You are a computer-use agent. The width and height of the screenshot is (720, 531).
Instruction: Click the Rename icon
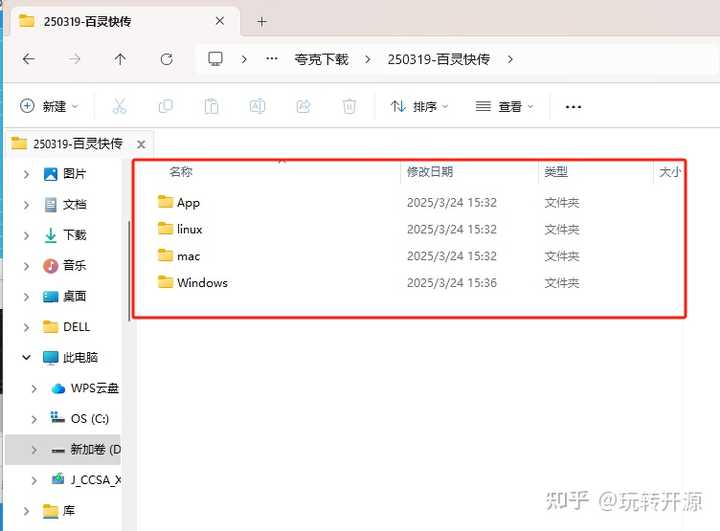[257, 107]
